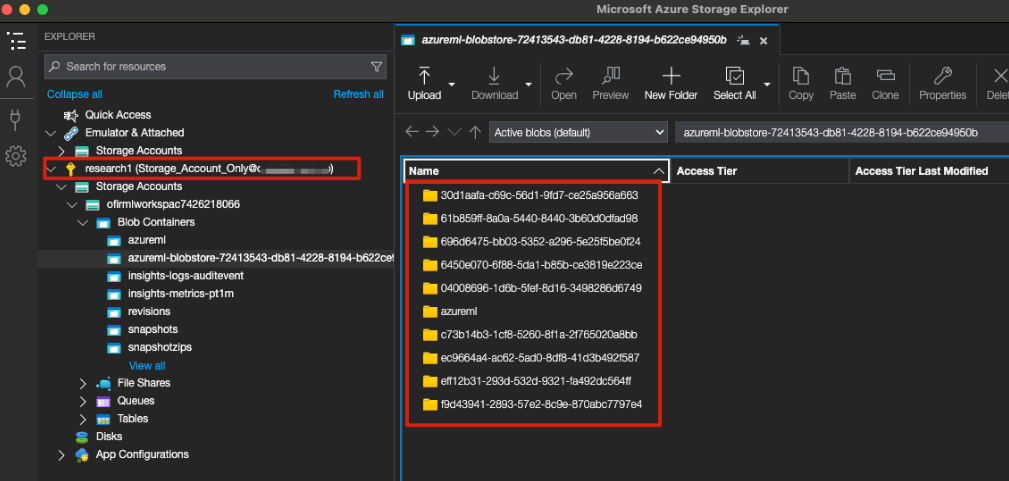Image resolution: width=1009 pixels, height=481 pixels.
Task: Sort by the Name column header
Action: 537,171
